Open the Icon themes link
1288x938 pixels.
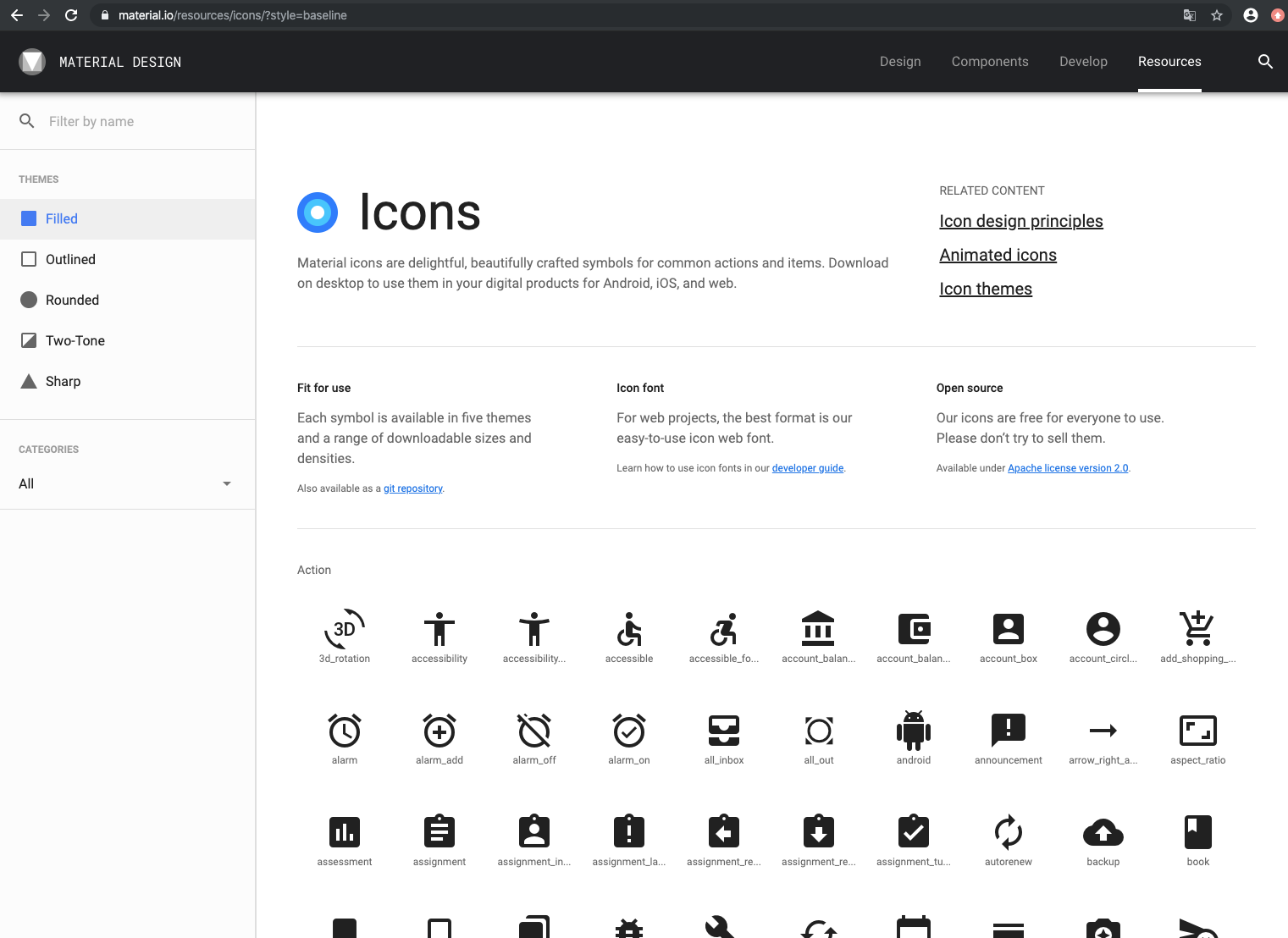(986, 289)
